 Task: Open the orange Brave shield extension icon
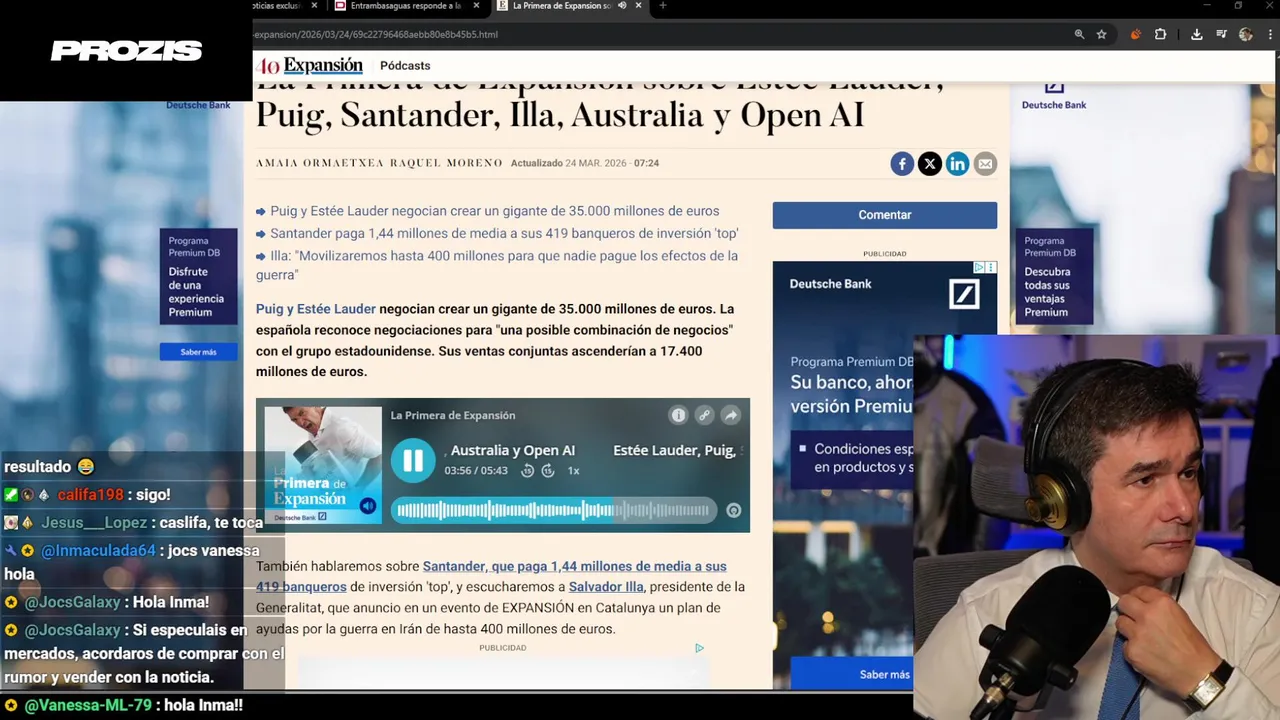pyautogui.click(x=1135, y=34)
